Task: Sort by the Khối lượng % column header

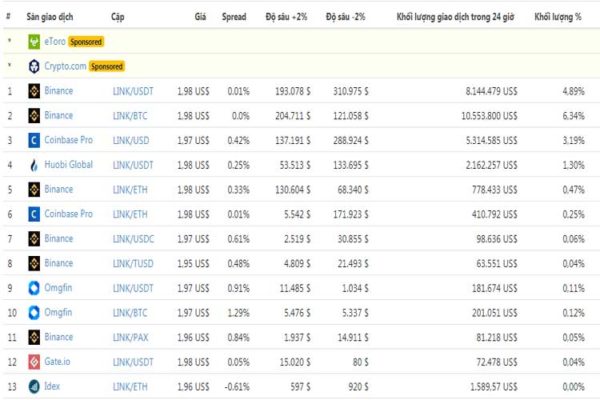Action: pos(558,17)
